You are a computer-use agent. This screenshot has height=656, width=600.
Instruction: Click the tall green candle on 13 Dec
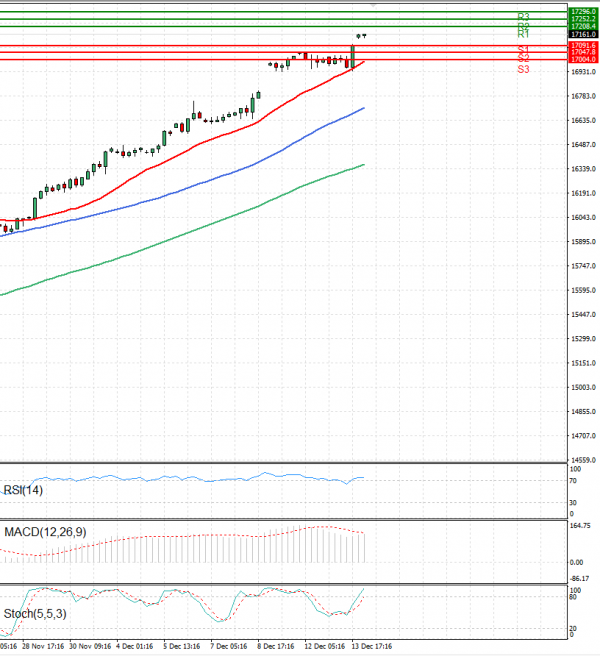[353, 56]
